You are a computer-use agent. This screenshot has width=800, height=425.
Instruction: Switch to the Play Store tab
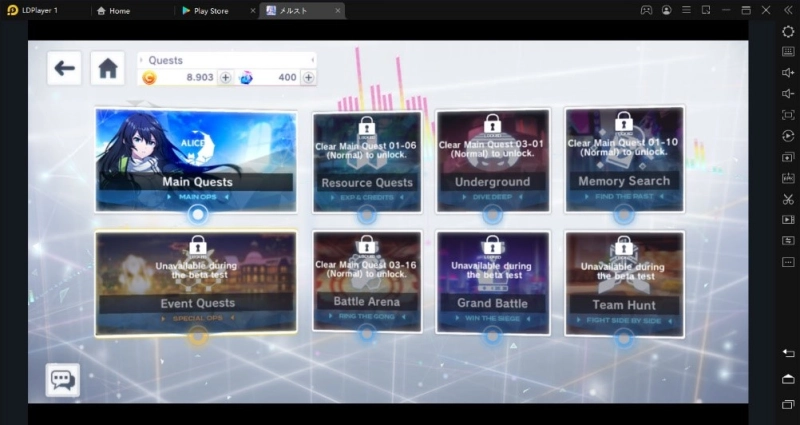(x=206, y=11)
